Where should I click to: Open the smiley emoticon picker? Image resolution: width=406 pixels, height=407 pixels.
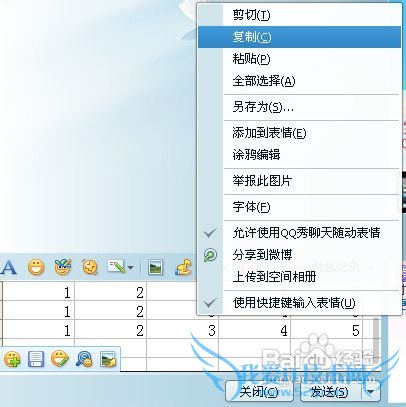(36, 267)
